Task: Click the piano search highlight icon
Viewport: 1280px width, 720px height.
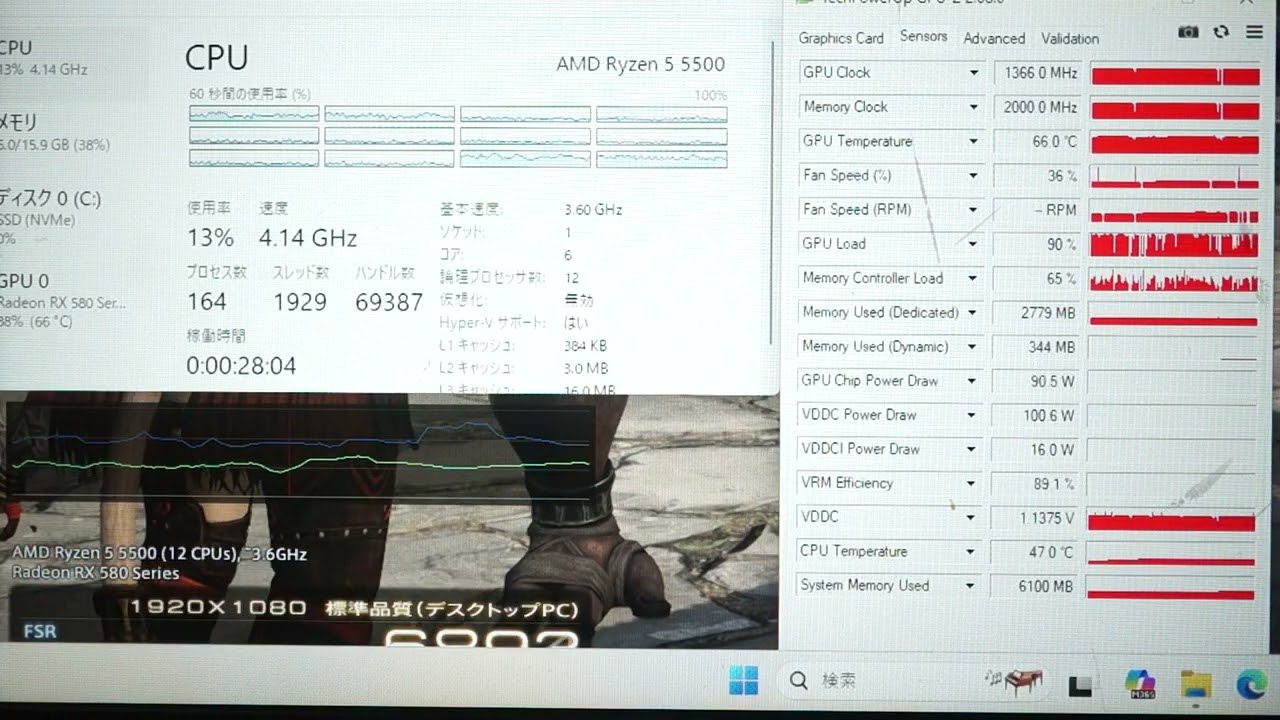Action: (1014, 682)
